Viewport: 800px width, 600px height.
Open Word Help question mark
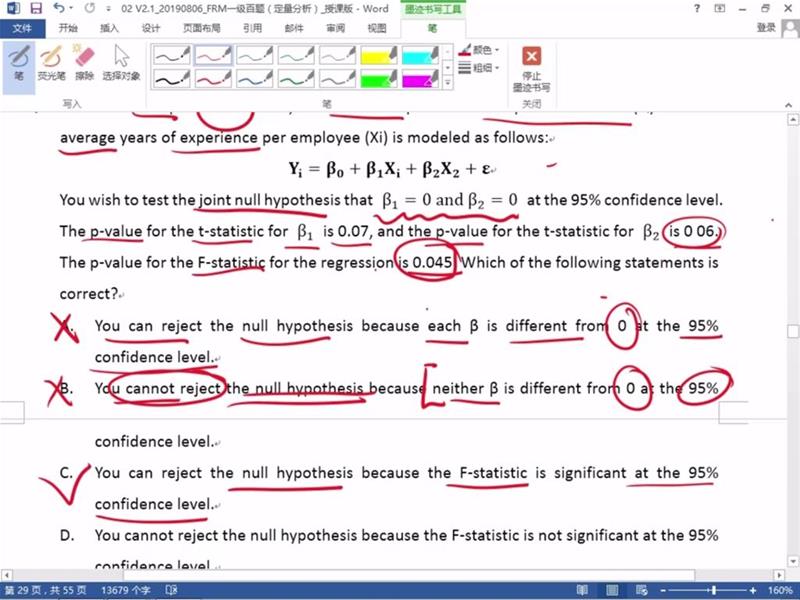click(x=697, y=8)
